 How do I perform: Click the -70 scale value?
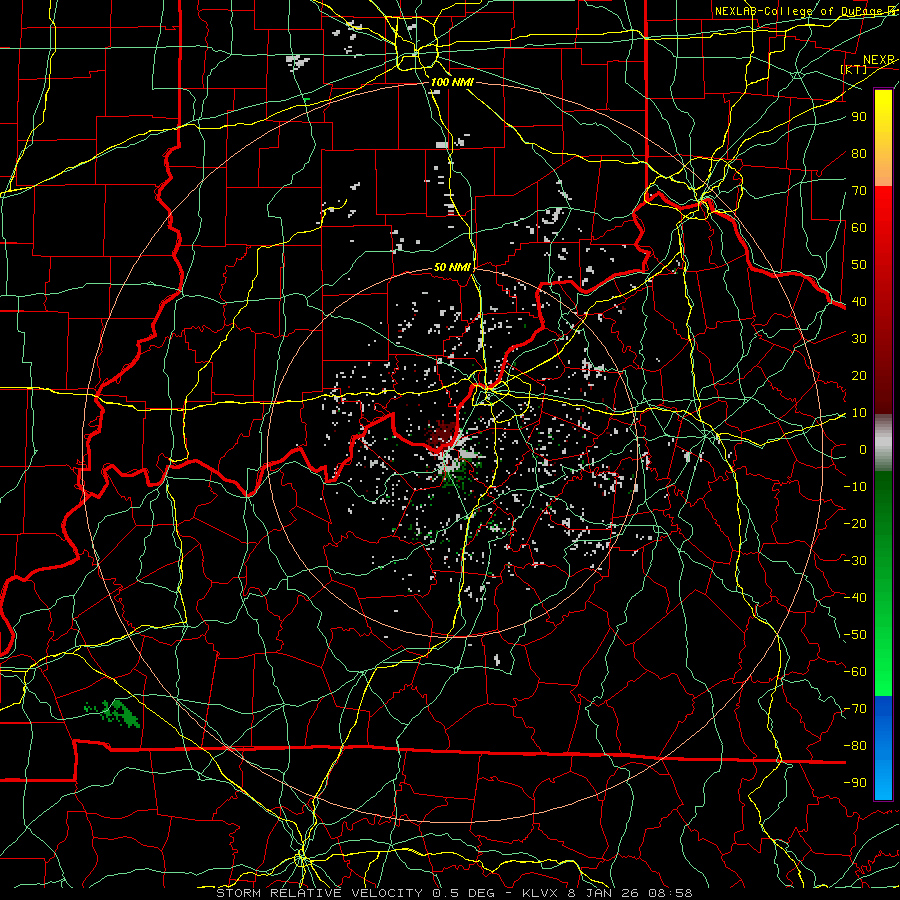pyautogui.click(x=855, y=709)
